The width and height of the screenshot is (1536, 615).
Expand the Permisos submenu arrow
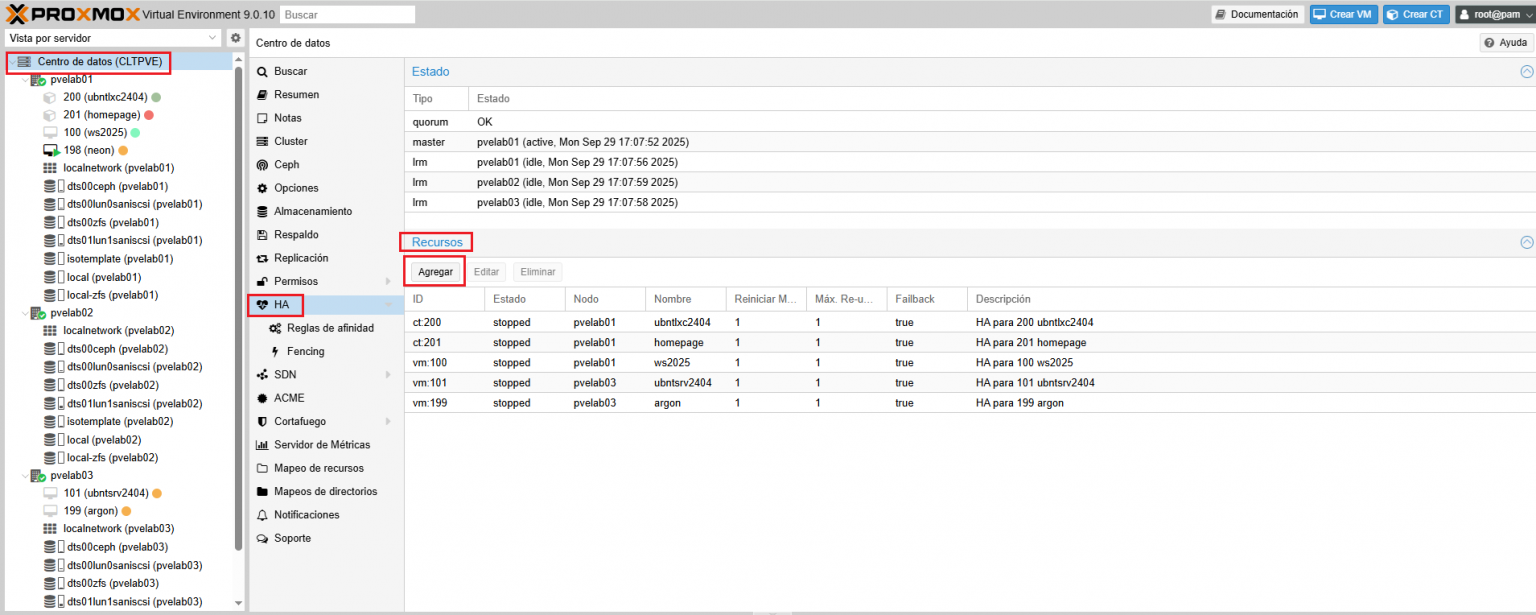click(388, 281)
